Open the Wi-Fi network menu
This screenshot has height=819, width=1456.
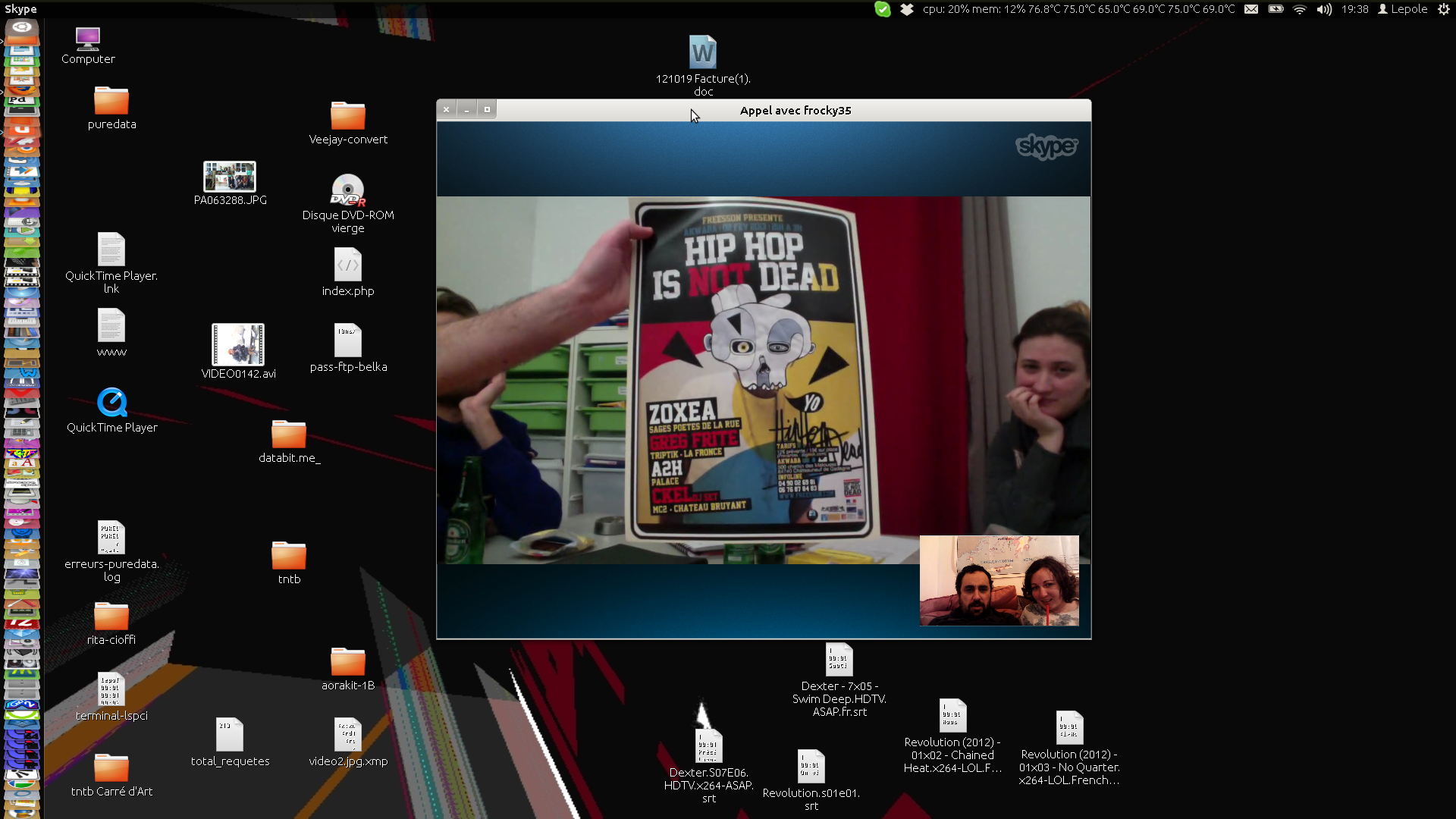tap(1300, 9)
